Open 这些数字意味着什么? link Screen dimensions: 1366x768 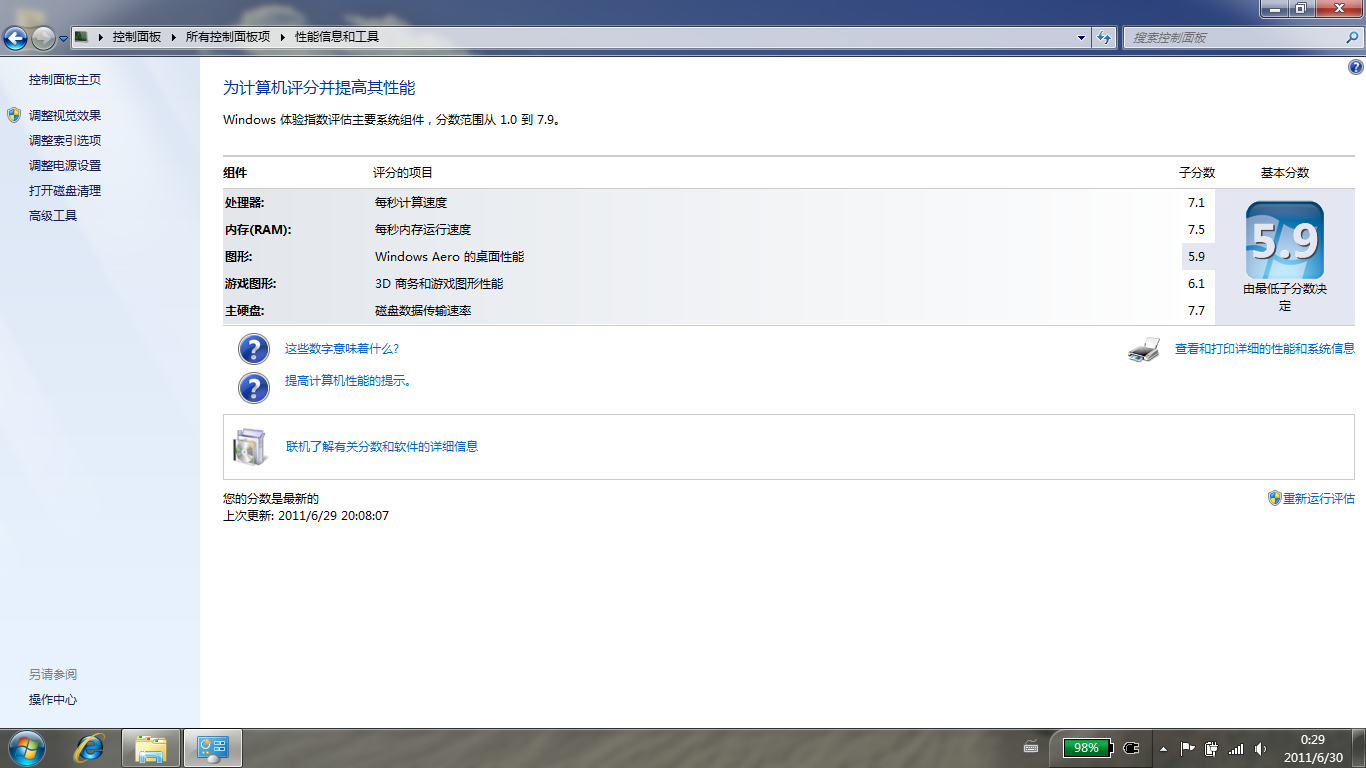(342, 349)
